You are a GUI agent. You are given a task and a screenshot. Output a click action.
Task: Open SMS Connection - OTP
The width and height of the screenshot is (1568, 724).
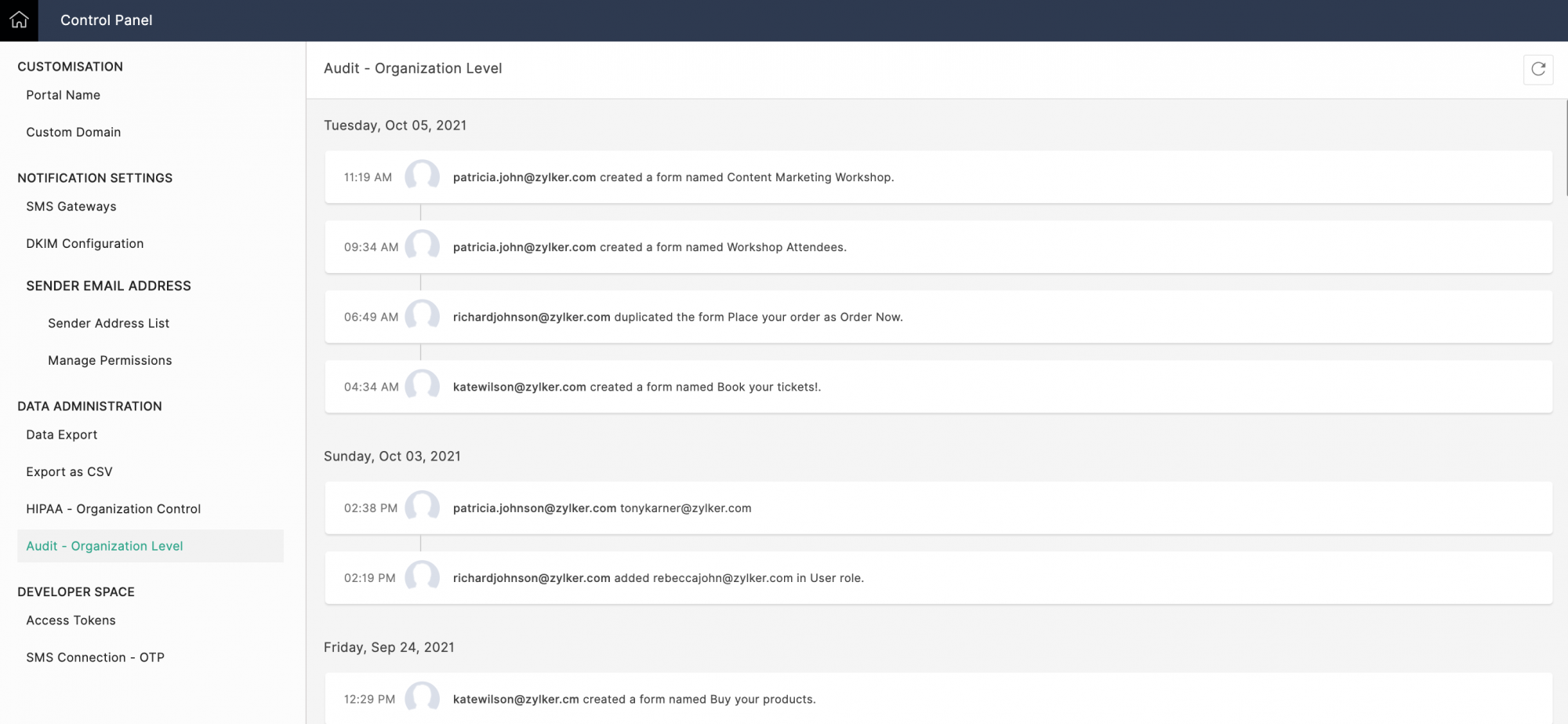(x=95, y=657)
